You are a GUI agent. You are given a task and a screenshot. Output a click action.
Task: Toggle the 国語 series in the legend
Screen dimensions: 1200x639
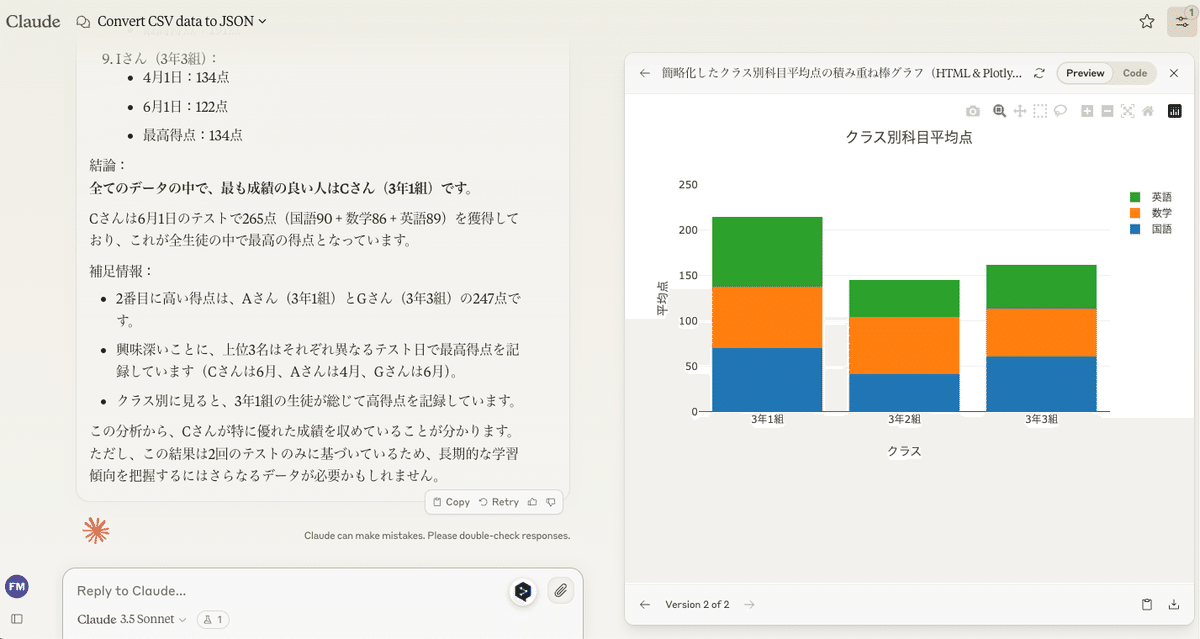point(1151,229)
